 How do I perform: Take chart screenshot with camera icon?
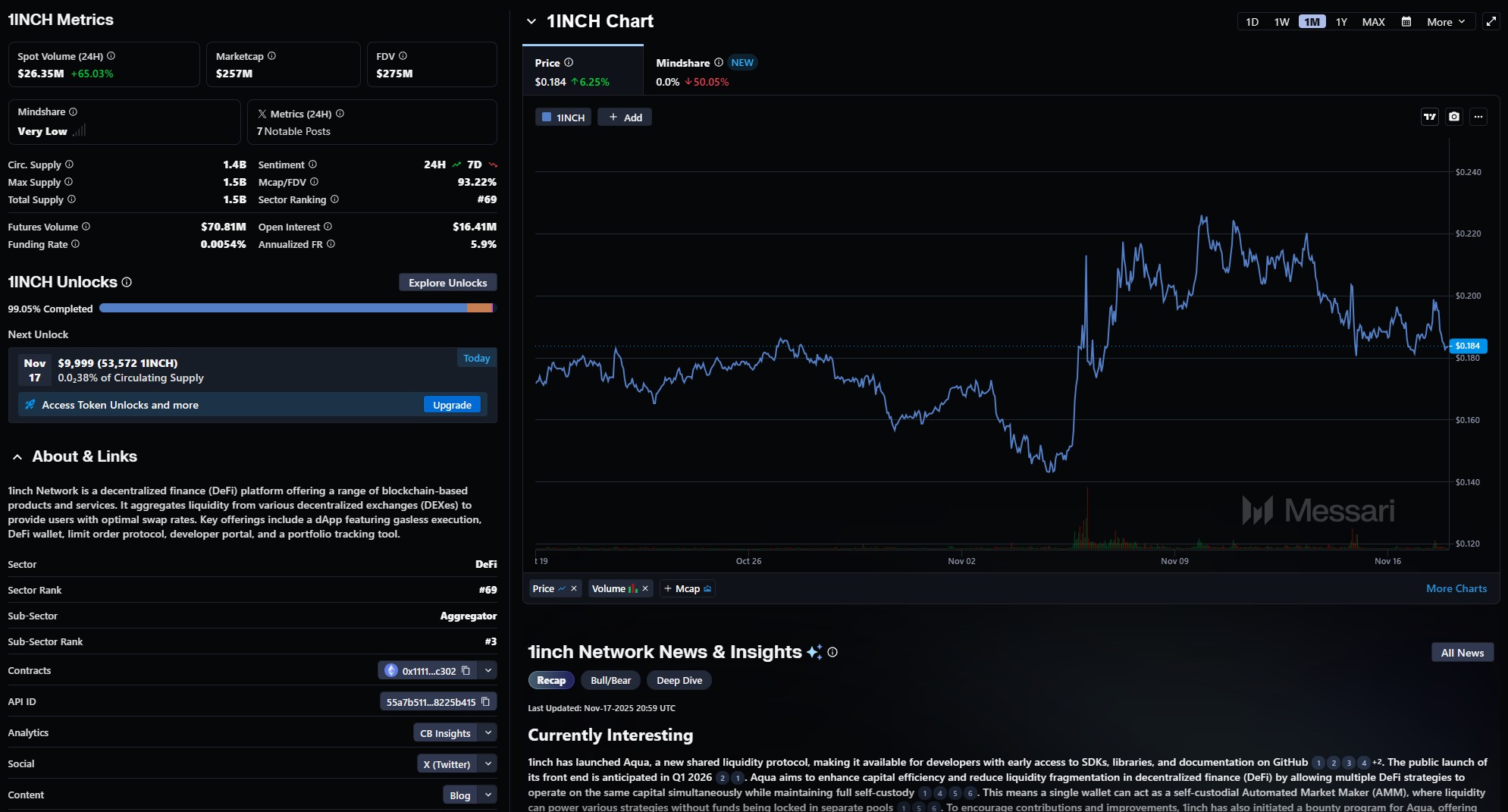[1454, 117]
